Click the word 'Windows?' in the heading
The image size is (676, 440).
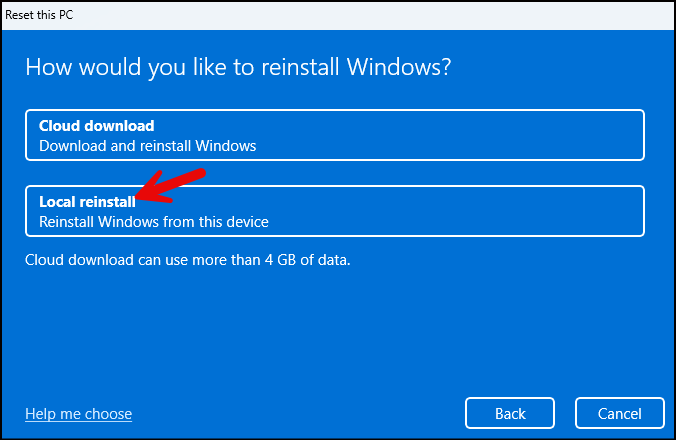(399, 67)
